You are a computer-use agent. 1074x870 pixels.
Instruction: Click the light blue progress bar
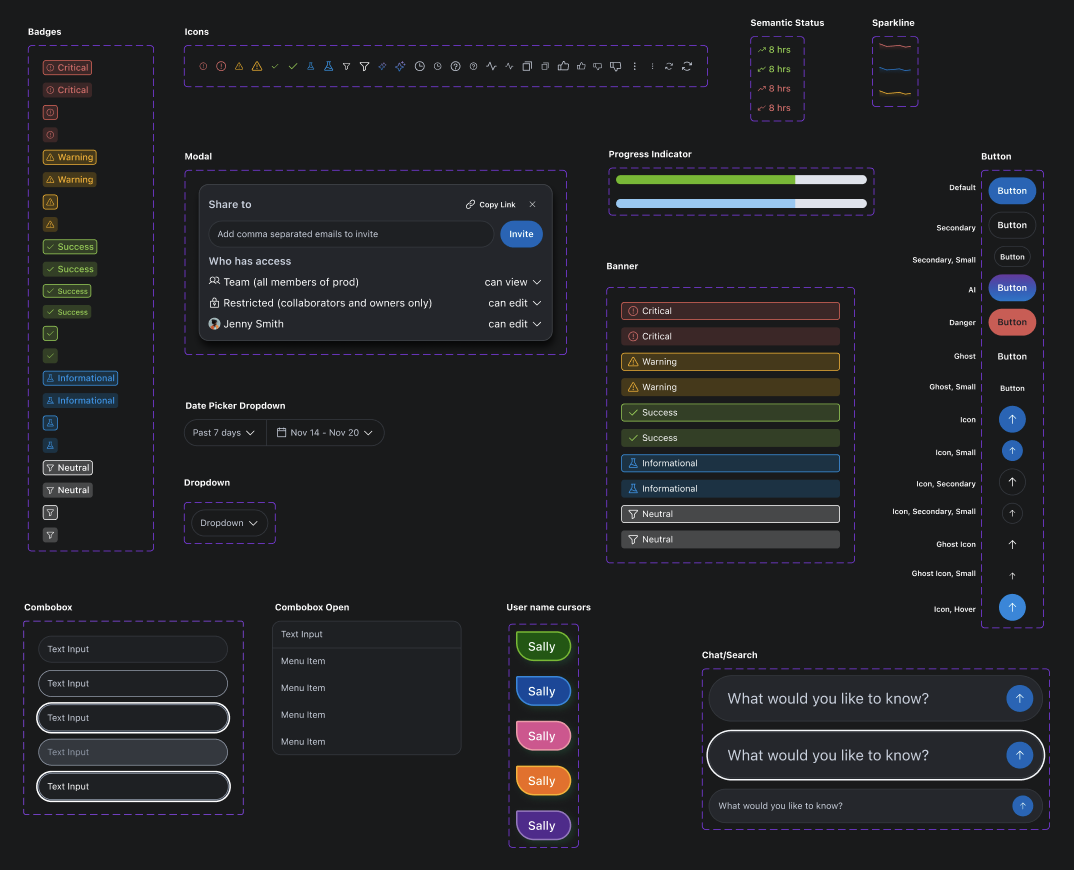(741, 203)
